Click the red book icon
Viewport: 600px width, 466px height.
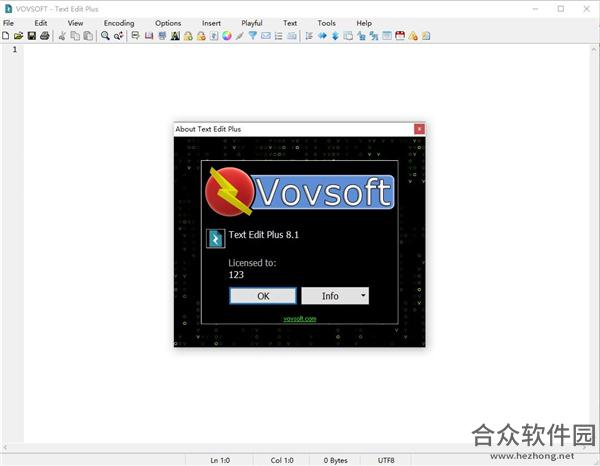pos(149,36)
